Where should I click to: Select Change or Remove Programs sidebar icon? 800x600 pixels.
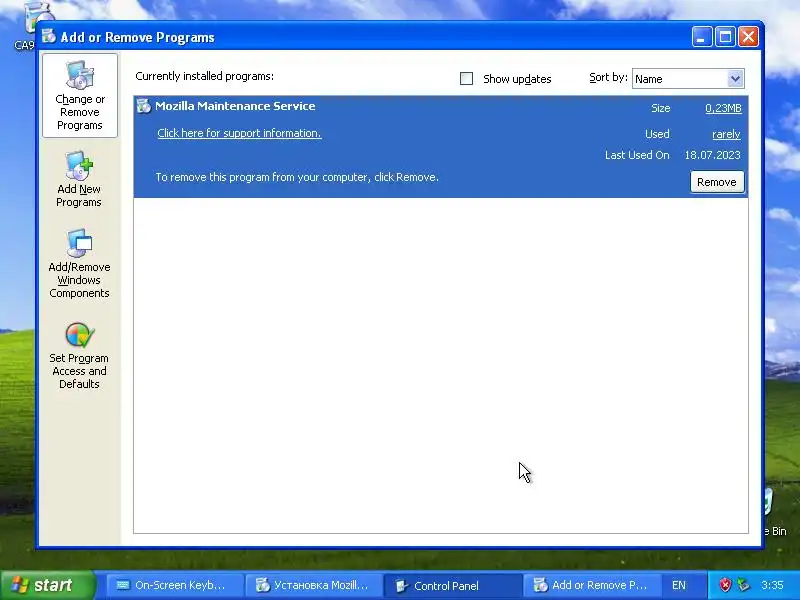[80, 95]
